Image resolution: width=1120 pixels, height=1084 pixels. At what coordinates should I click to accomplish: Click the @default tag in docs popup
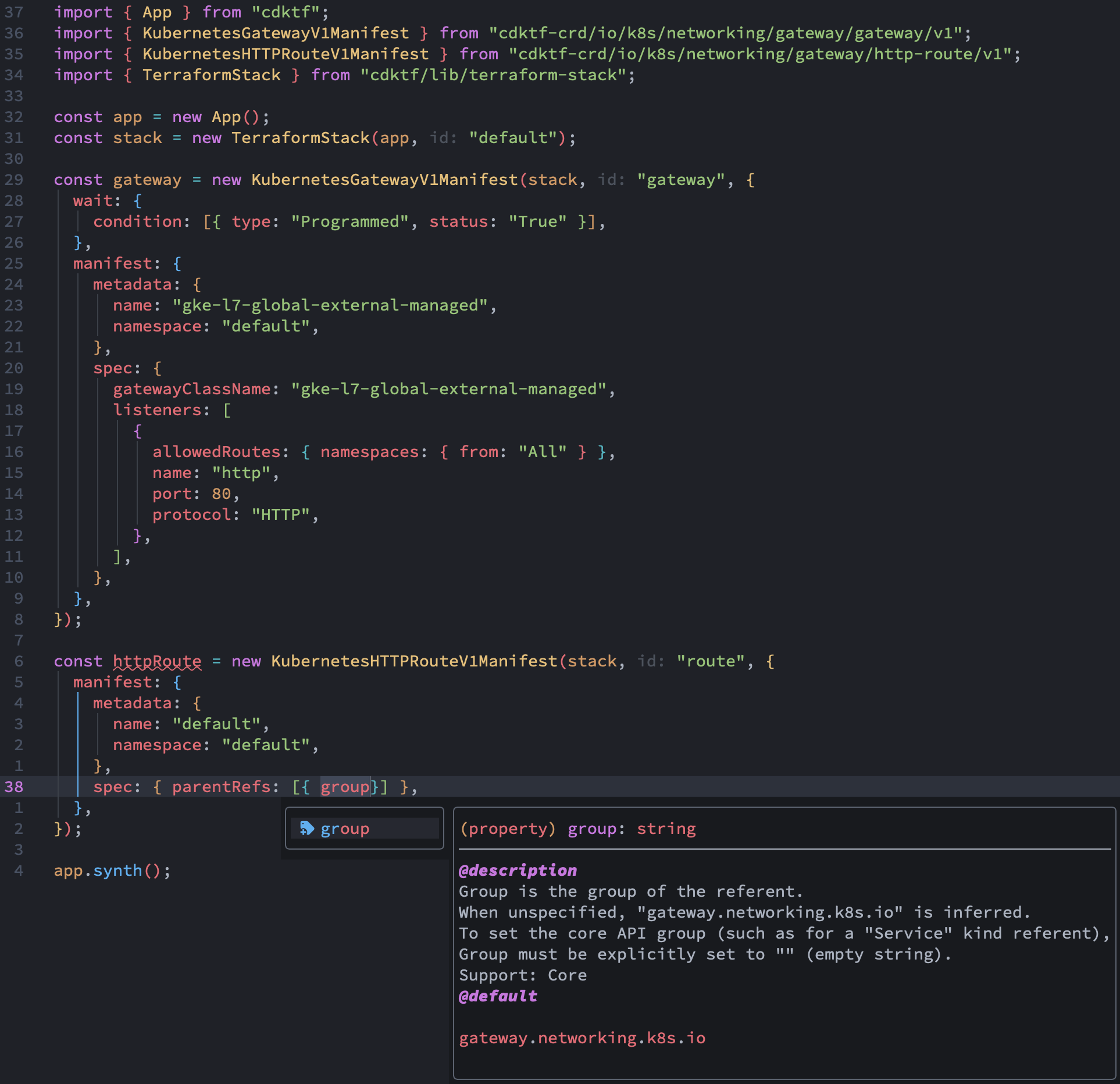(x=498, y=996)
